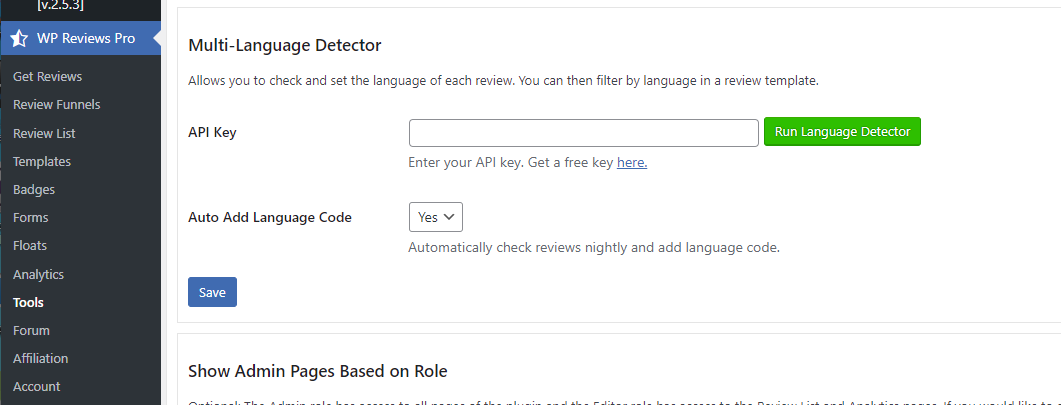Open the Floats submenu item
The image size is (1061, 405).
[30, 245]
